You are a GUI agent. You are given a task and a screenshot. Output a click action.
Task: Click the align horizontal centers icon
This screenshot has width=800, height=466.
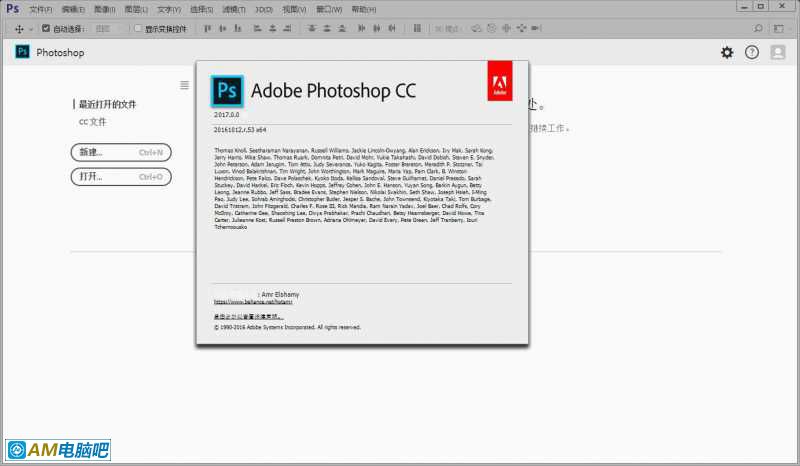tap(272, 29)
